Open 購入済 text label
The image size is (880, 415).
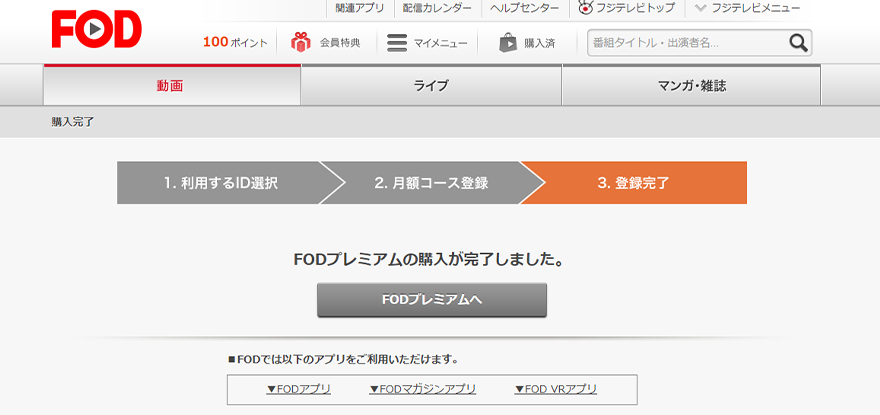click(539, 43)
